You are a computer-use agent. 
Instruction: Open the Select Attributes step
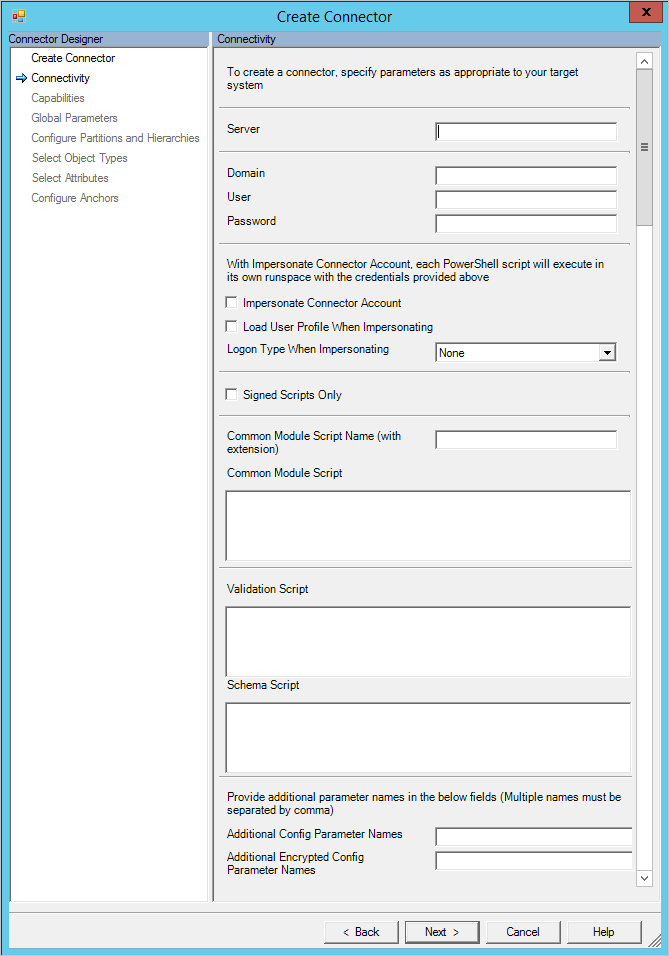click(x=70, y=178)
